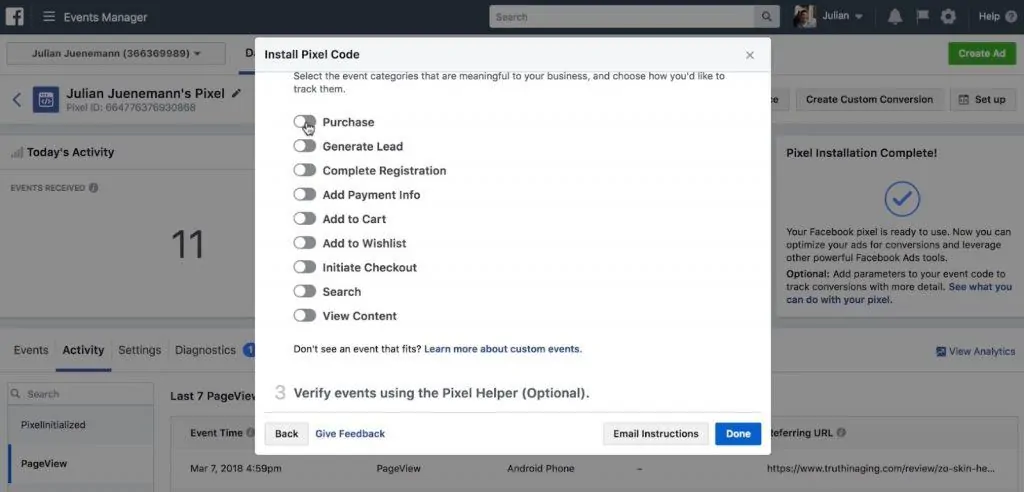Toggle the Add to Cart event
This screenshot has height=492, width=1024.
point(304,219)
